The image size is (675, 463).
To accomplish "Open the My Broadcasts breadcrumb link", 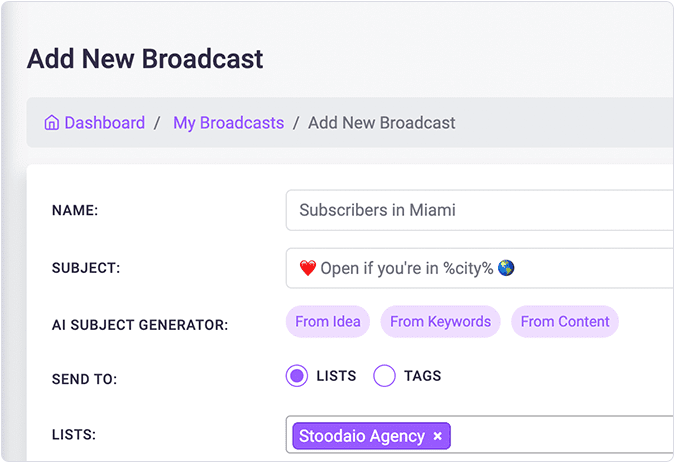I will coord(228,123).
